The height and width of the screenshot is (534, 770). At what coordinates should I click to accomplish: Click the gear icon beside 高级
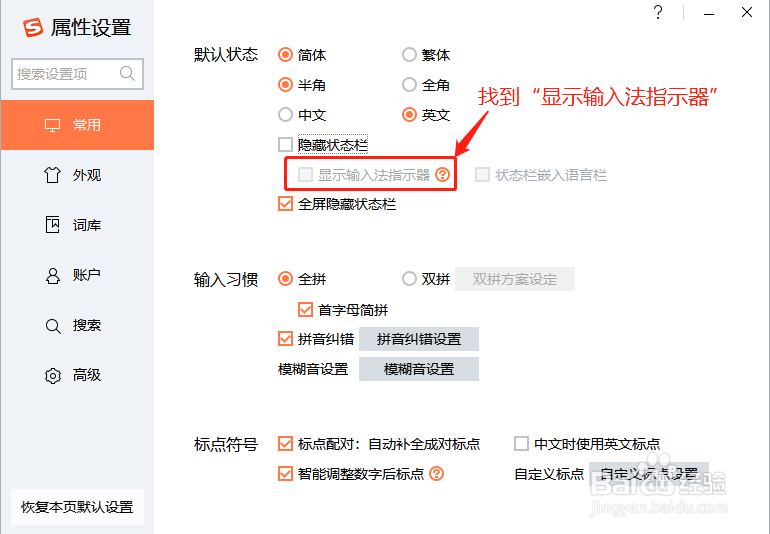pyautogui.click(x=53, y=375)
